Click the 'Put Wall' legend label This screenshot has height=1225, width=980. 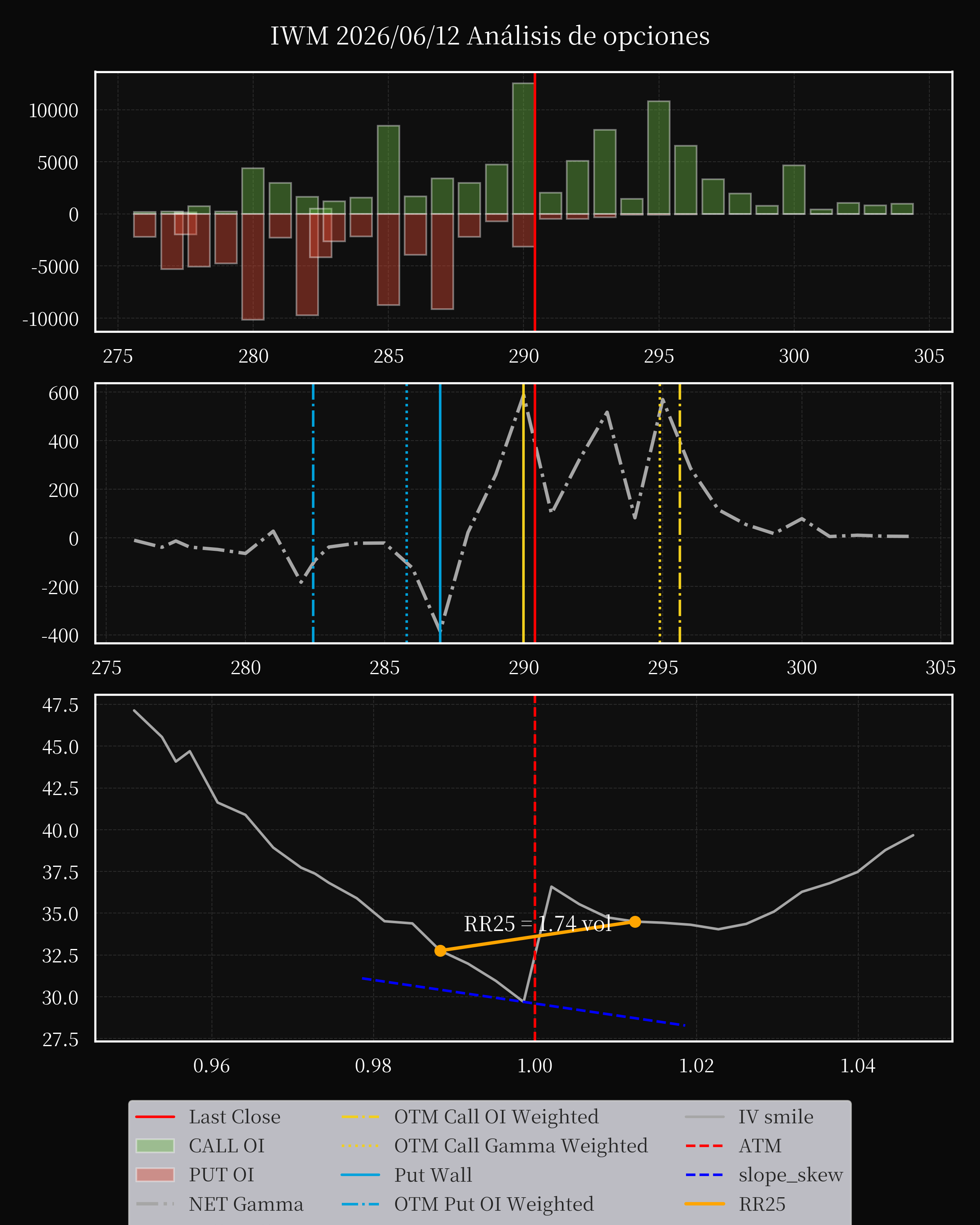tap(433, 1174)
